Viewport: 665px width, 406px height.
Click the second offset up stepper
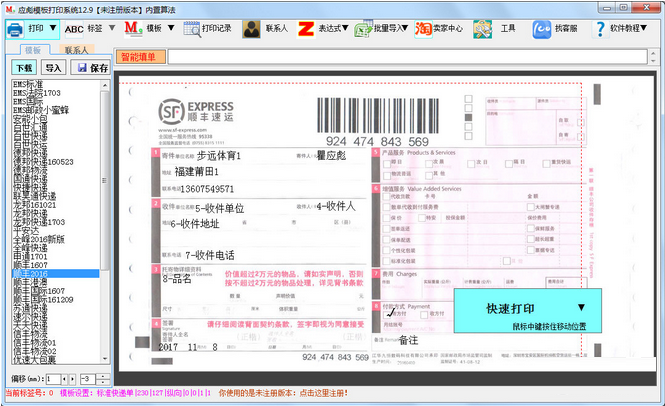click(x=103, y=376)
